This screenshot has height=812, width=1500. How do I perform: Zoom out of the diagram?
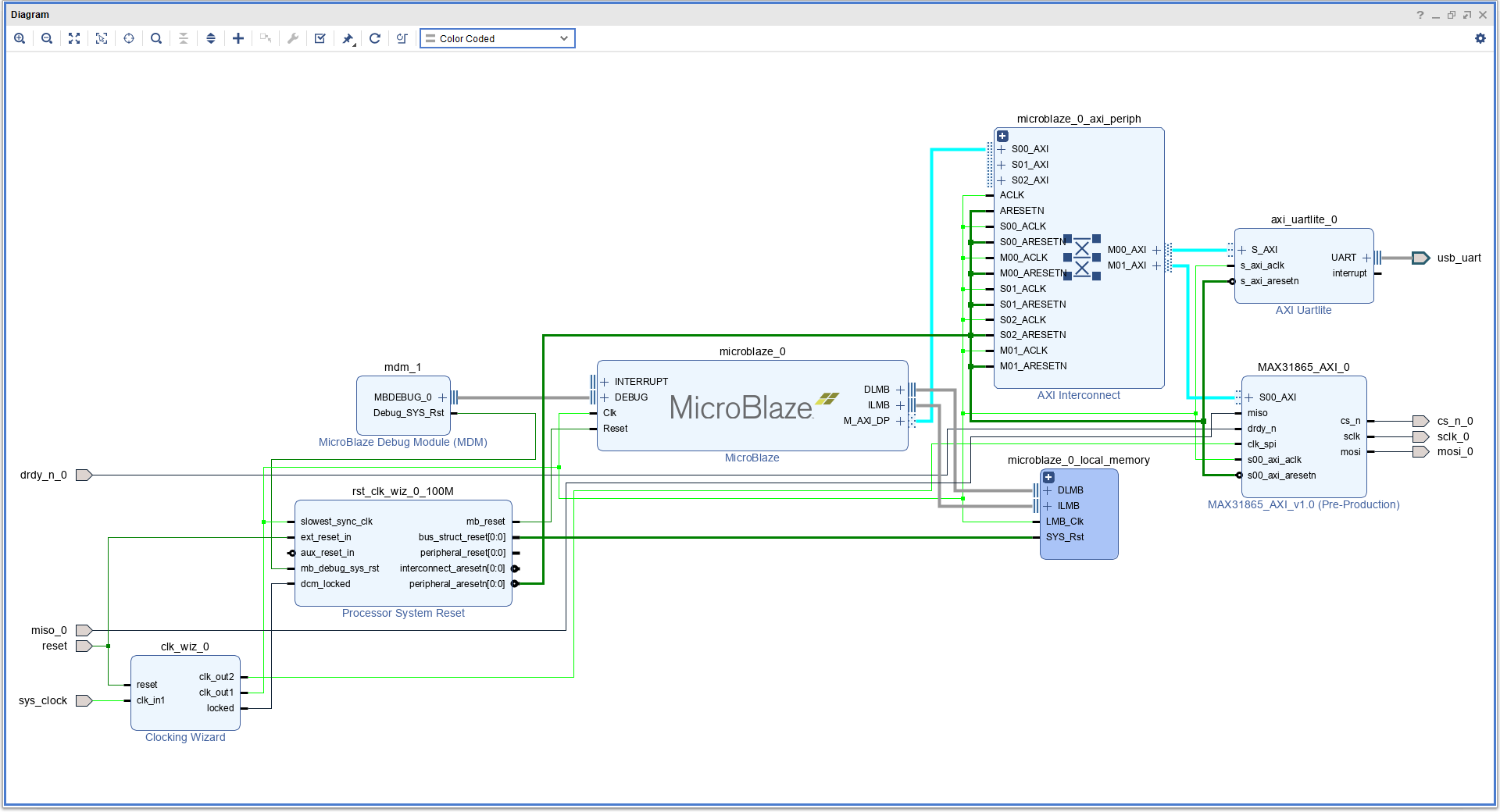click(x=47, y=38)
